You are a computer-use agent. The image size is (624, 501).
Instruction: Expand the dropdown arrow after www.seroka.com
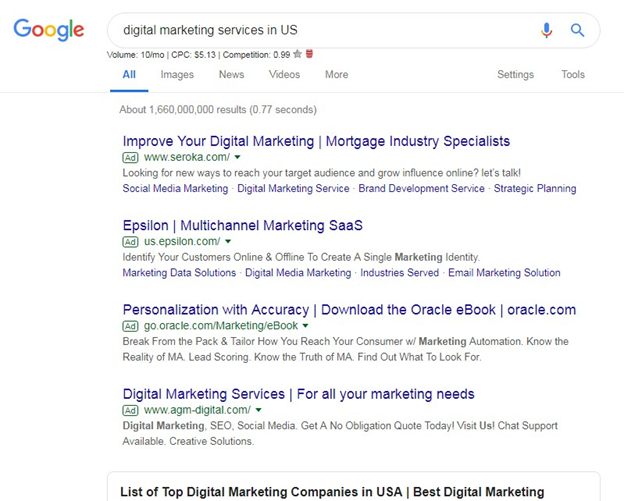238,157
